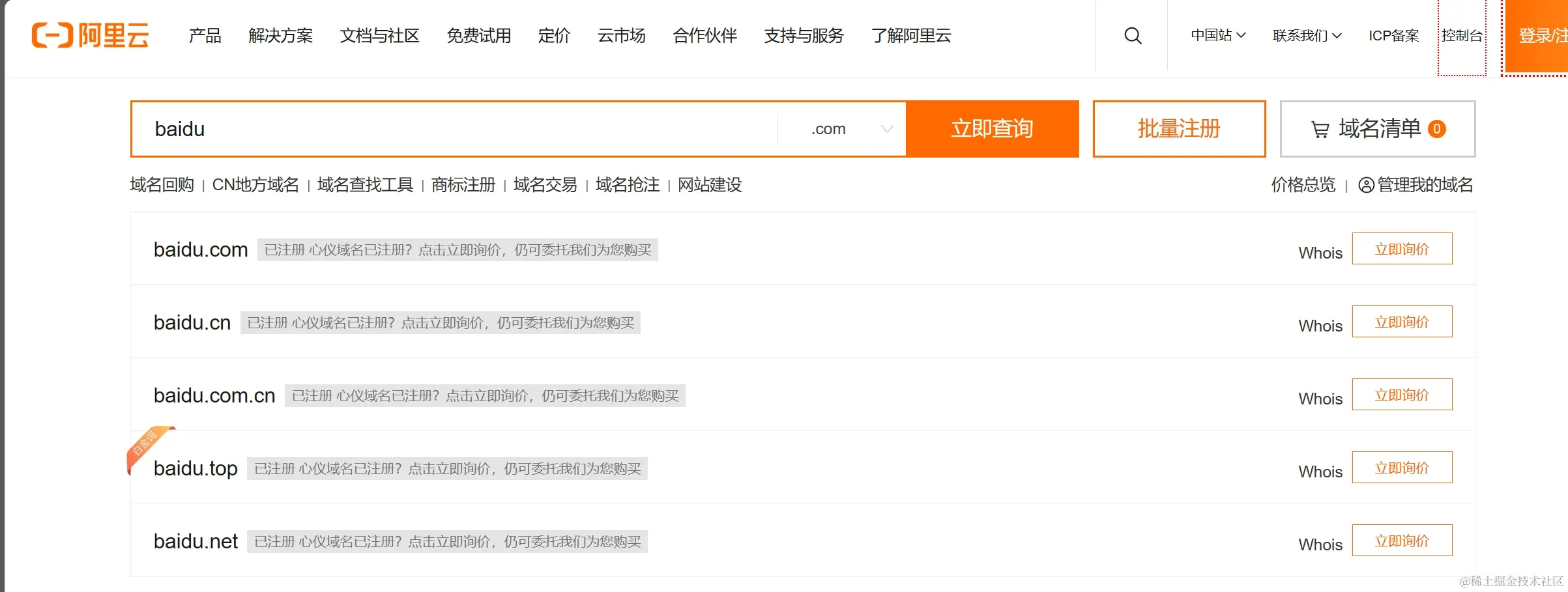The height and width of the screenshot is (592, 1568).
Task: Open the 了解阿里云 menu item
Action: click(x=911, y=35)
